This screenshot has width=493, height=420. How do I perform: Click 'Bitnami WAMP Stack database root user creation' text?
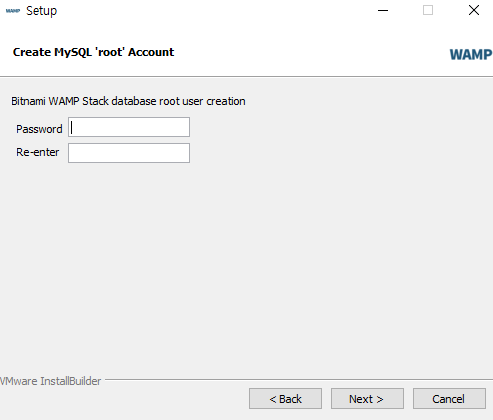click(128, 101)
